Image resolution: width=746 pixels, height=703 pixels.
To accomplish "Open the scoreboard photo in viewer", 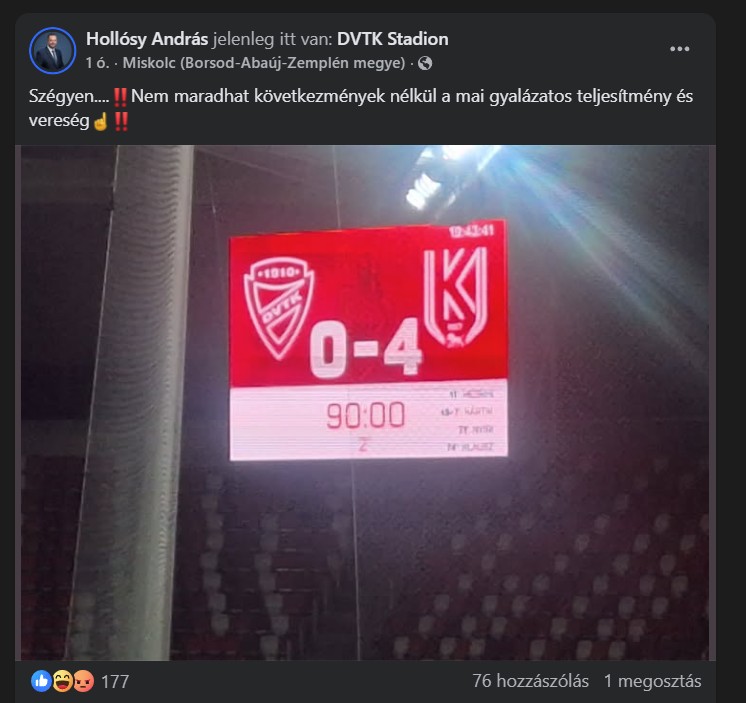I will [x=365, y=402].
